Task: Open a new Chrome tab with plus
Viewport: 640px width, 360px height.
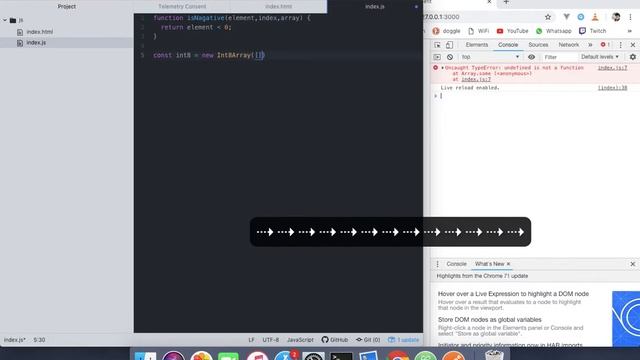Action: click(506, 2)
